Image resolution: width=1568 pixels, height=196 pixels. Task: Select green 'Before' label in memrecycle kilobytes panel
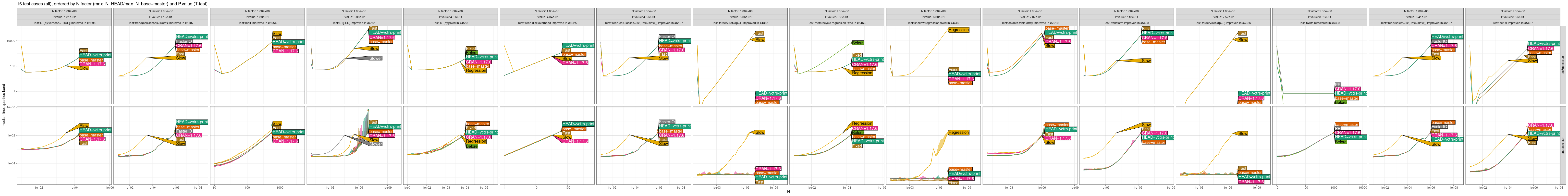point(858,43)
